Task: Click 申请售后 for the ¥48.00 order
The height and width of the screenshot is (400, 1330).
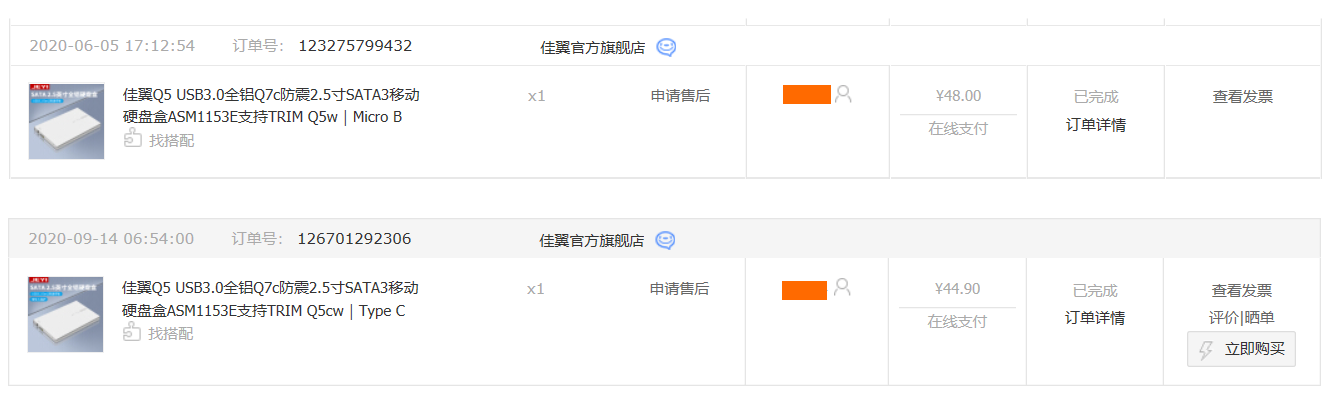Action: click(680, 96)
